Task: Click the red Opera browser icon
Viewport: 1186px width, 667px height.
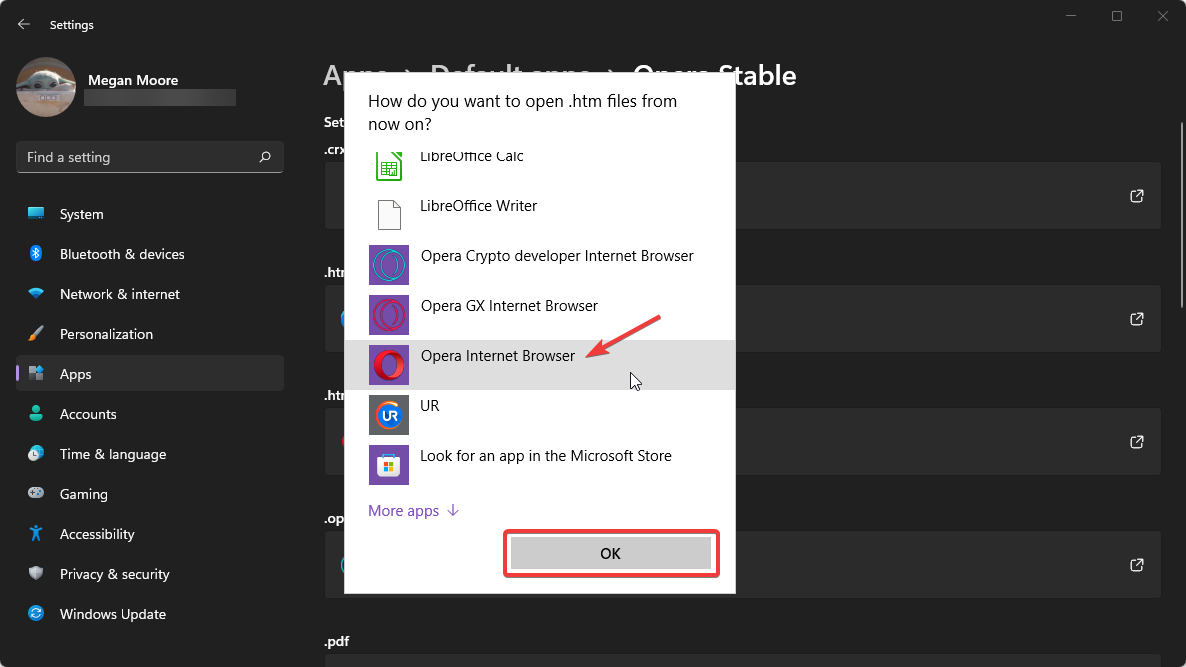Action: click(389, 365)
